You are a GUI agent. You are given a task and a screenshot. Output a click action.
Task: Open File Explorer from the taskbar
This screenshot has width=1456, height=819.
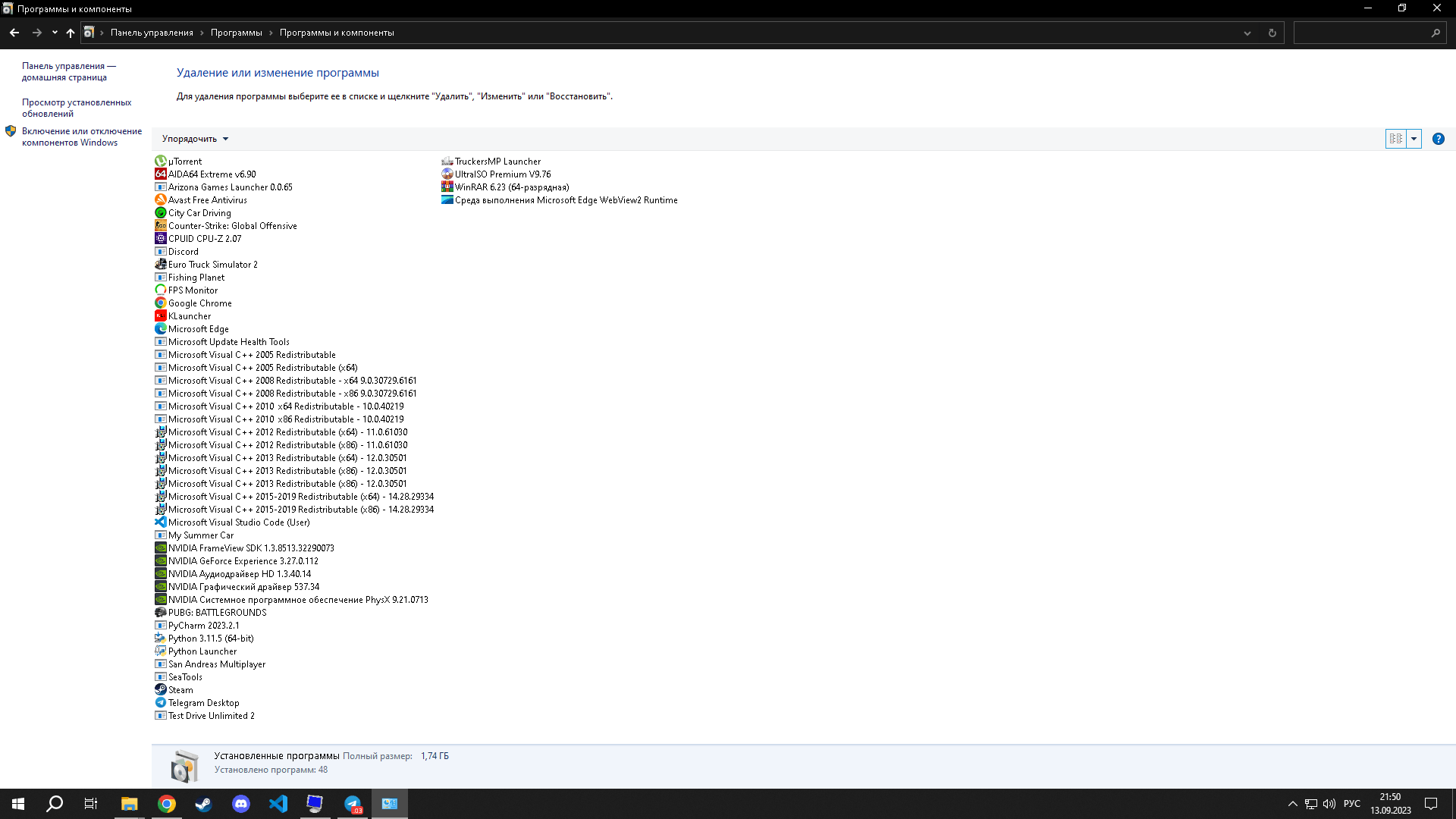(x=130, y=804)
